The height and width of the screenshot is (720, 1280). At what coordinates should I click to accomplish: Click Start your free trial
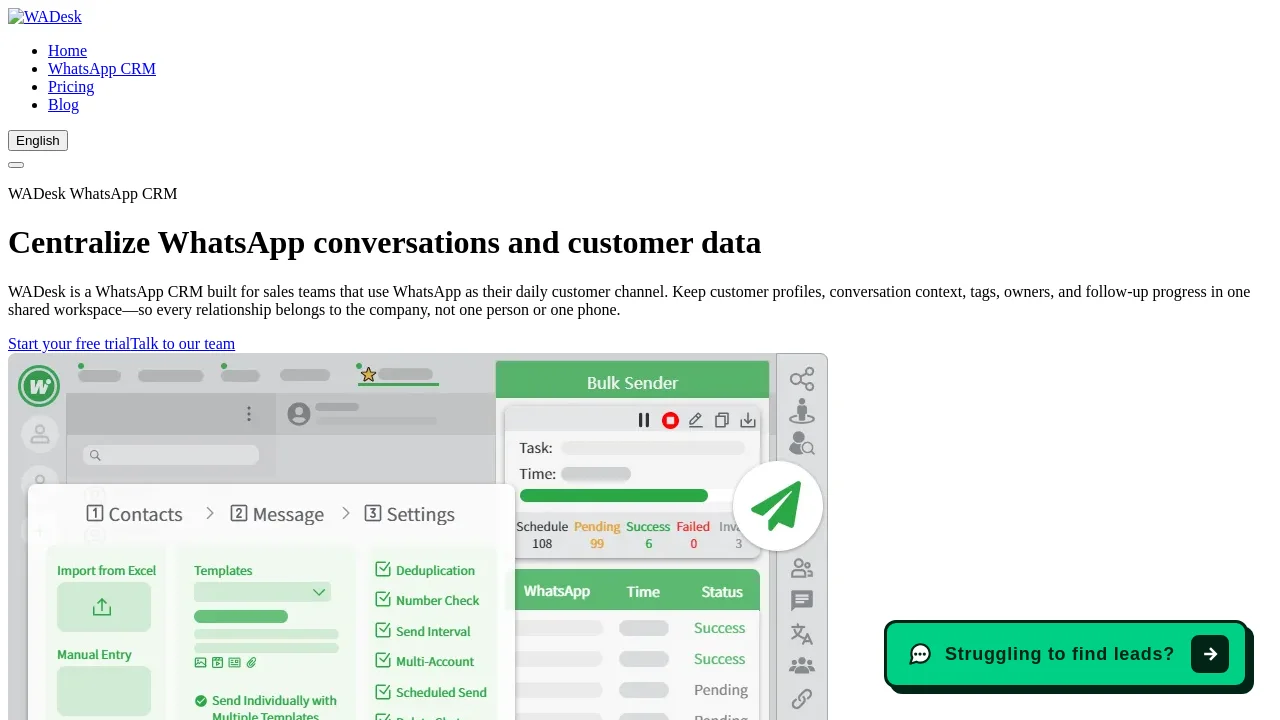click(x=69, y=344)
